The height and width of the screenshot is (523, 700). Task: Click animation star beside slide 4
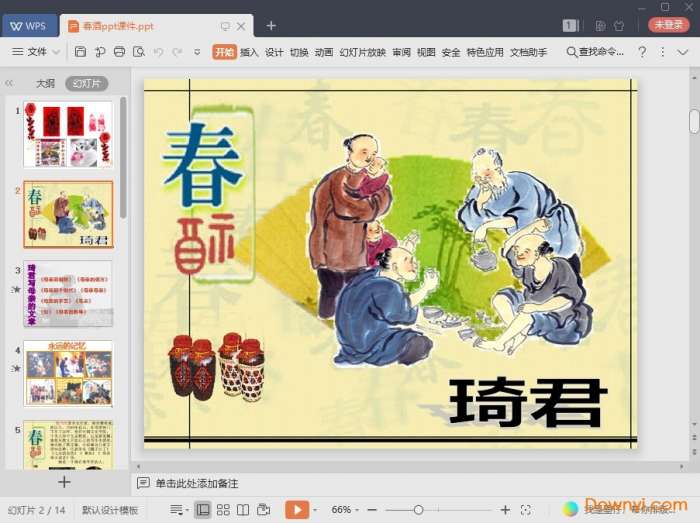coord(16,368)
